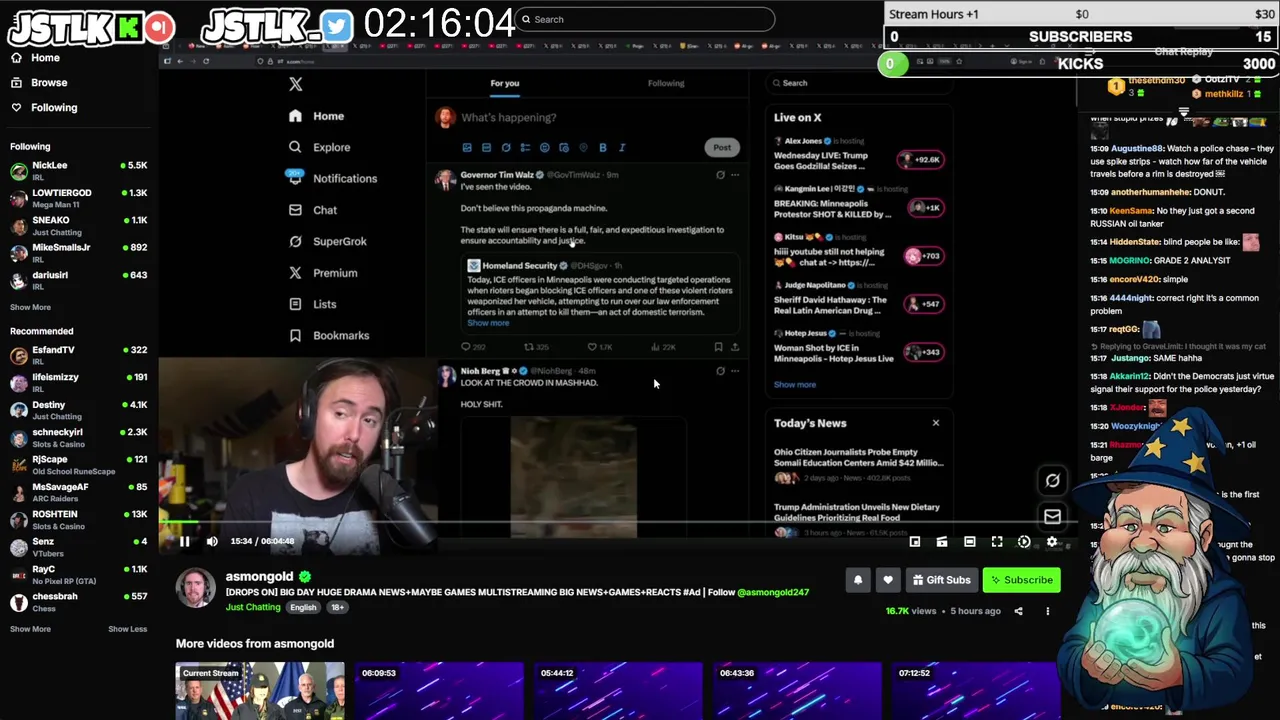Like the Governor Tim Walz tweet
Image resolution: width=1280 pixels, height=720 pixels.
coord(598,347)
